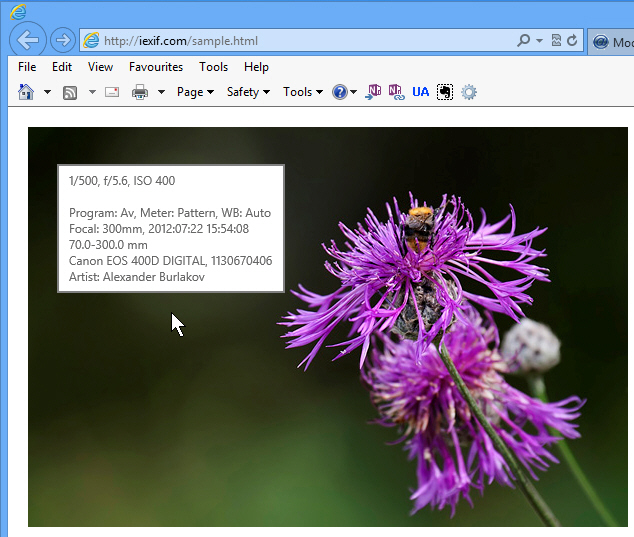
Task: Click the search magnifier icon in address bar
Action: click(523, 40)
